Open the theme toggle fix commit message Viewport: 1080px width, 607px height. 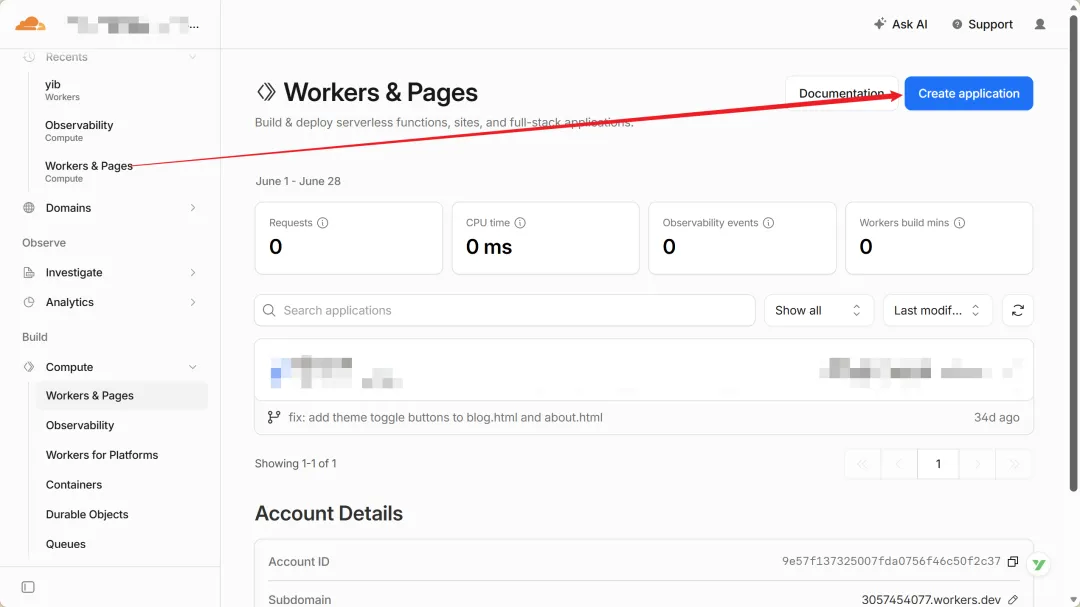point(446,418)
